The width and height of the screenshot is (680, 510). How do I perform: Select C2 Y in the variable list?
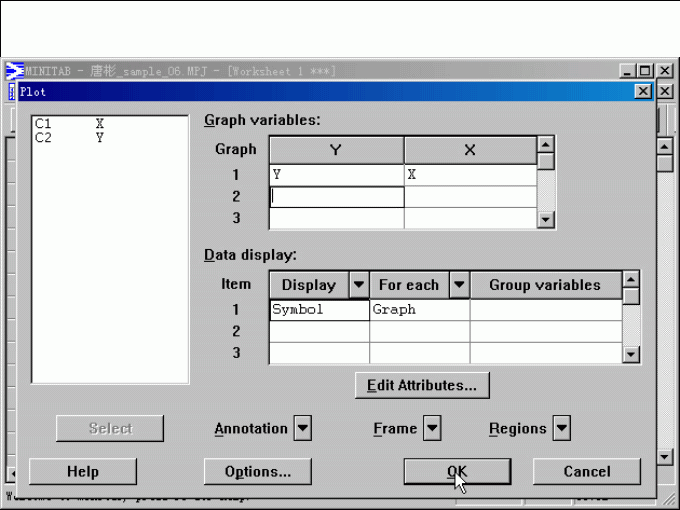pos(68,138)
